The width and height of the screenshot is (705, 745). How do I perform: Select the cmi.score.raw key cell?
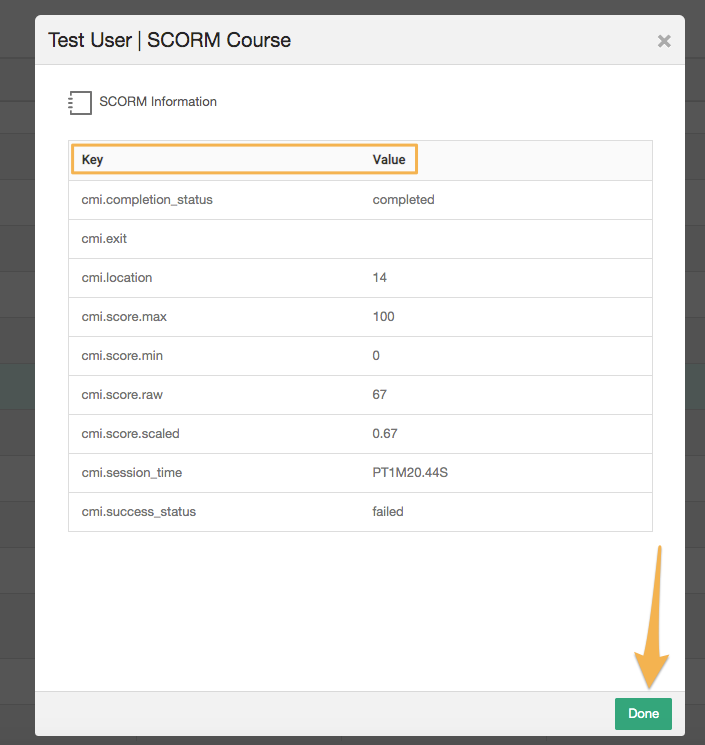(x=122, y=394)
